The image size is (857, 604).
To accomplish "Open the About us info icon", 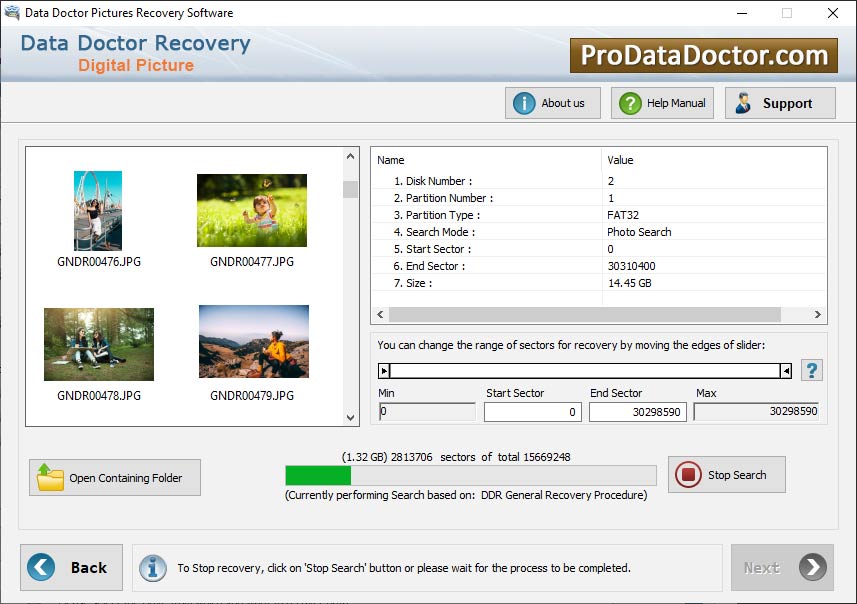I will (525, 102).
